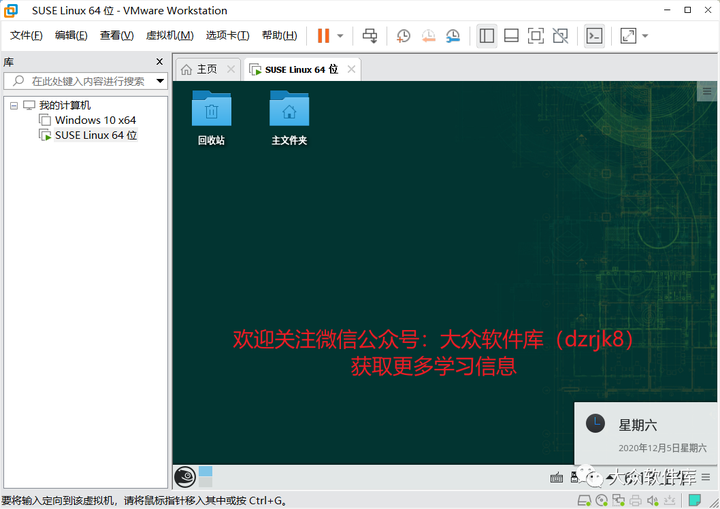Click the network adapter status icon
The width and height of the screenshot is (720, 509).
click(x=619, y=500)
